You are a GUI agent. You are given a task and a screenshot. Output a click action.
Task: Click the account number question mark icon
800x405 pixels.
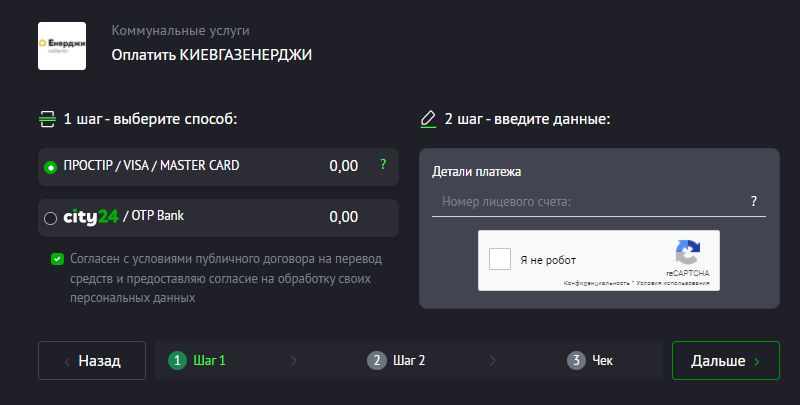click(754, 202)
